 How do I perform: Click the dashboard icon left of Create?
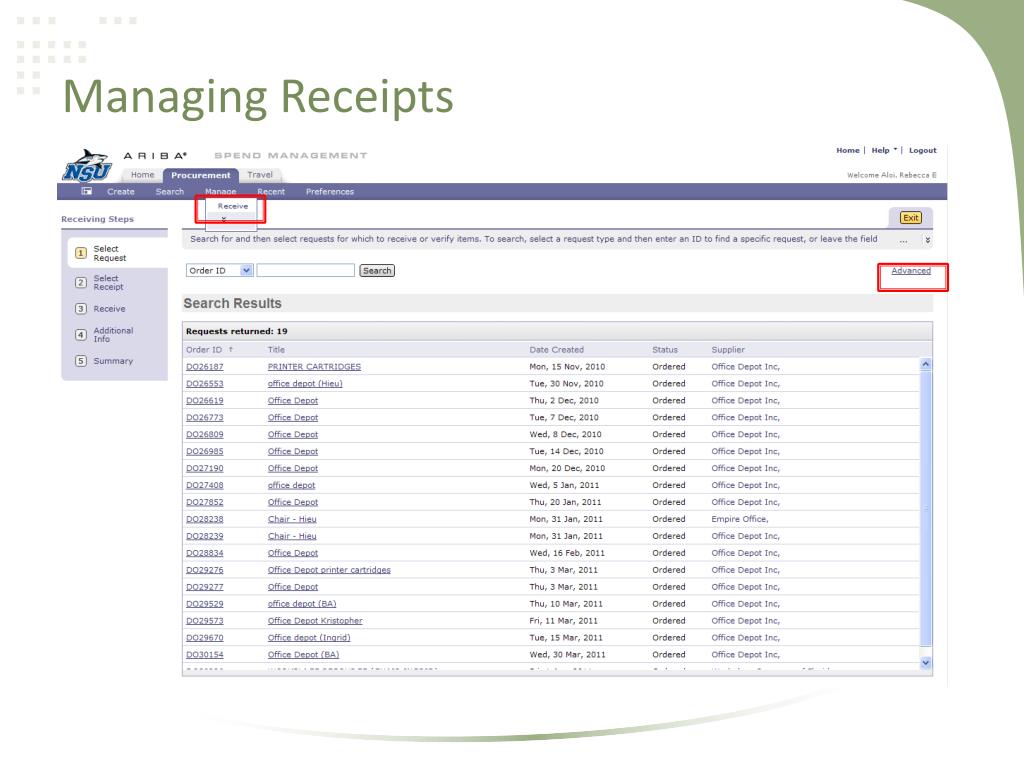(x=86, y=191)
